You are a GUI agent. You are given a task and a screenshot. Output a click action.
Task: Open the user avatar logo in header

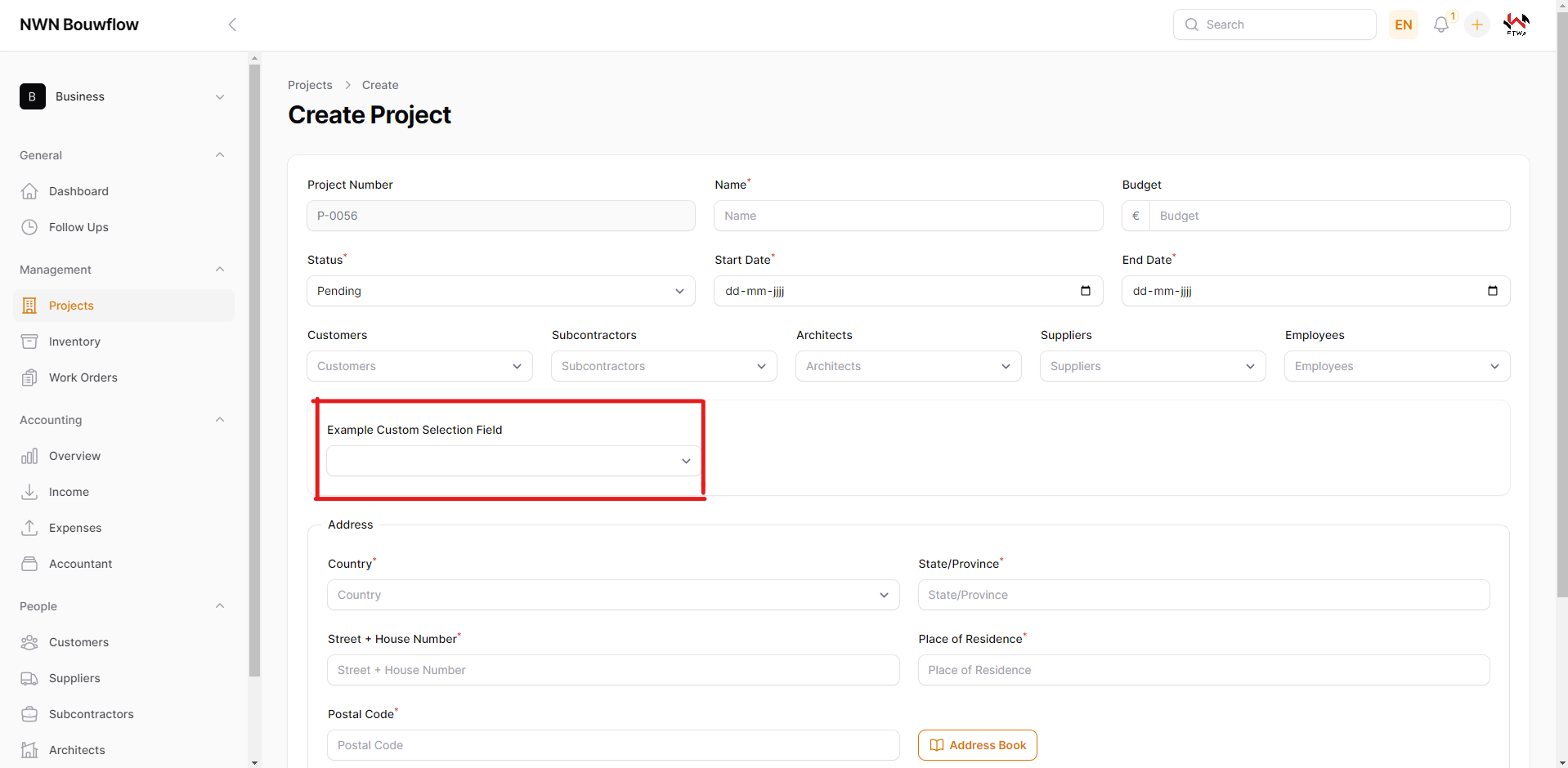[x=1516, y=25]
